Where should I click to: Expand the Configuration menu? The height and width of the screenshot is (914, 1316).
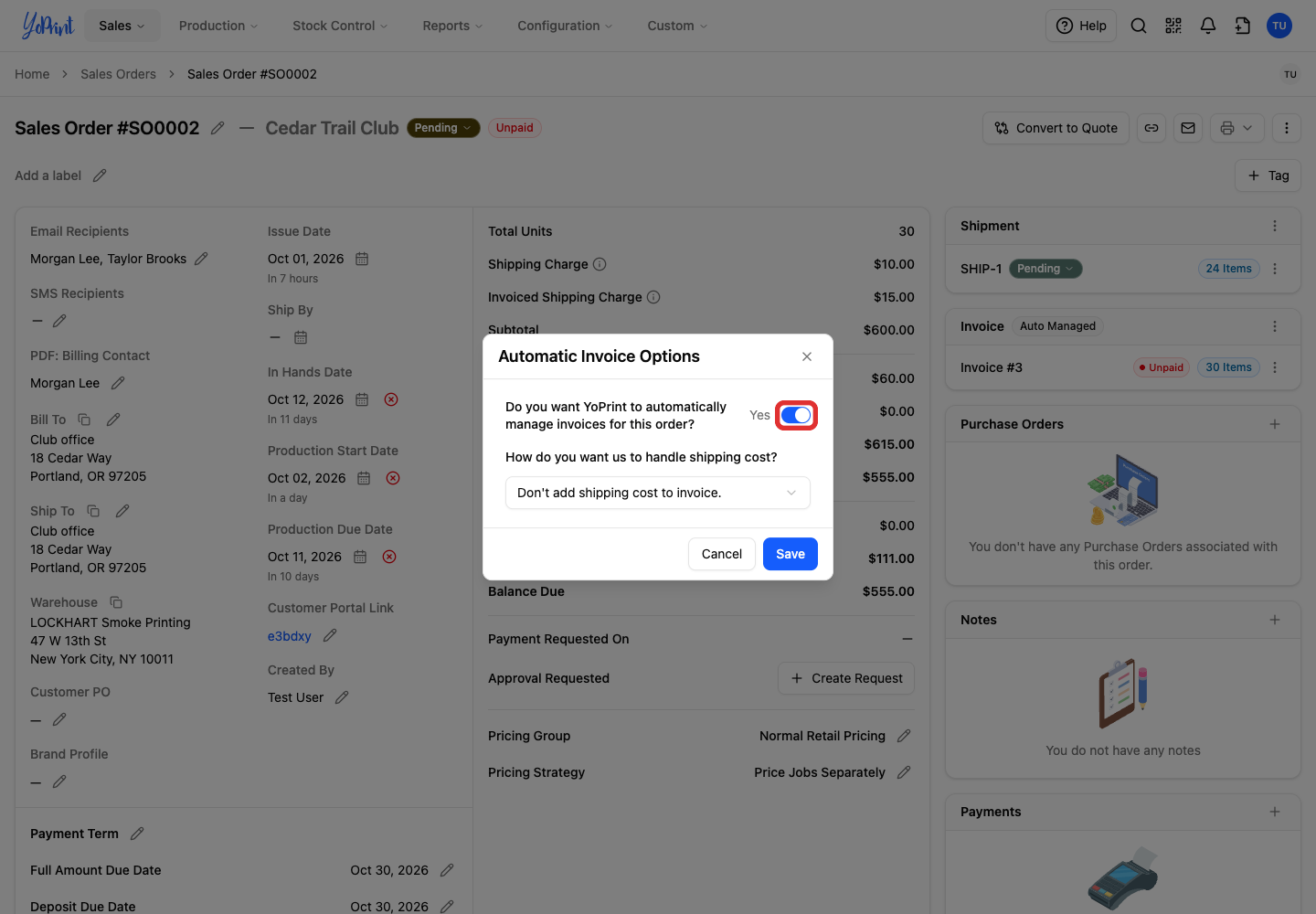point(565,26)
